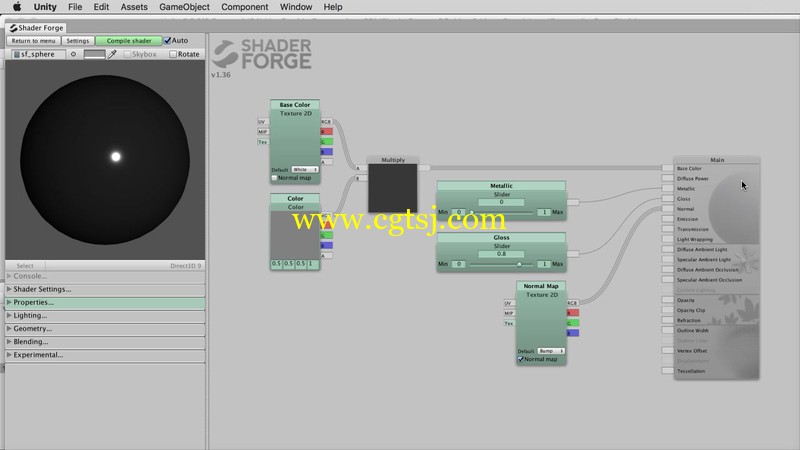Viewport: 800px width, 450px height.
Task: Click the Multiply node B input
Action: click(360, 178)
